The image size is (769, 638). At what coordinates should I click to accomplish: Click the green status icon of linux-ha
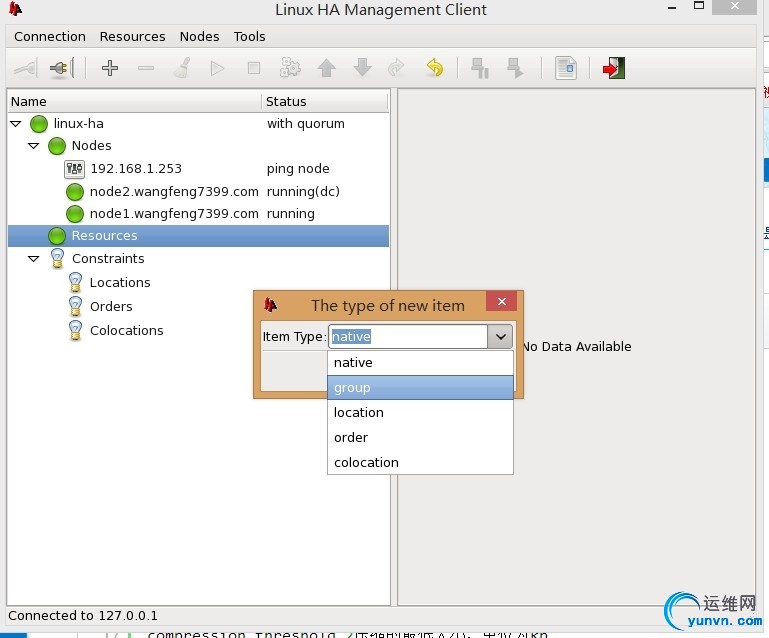coord(39,124)
